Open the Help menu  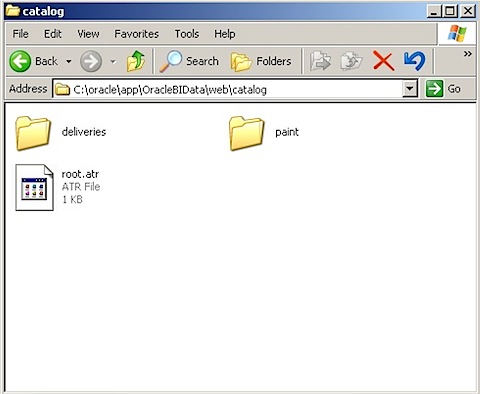point(225,34)
